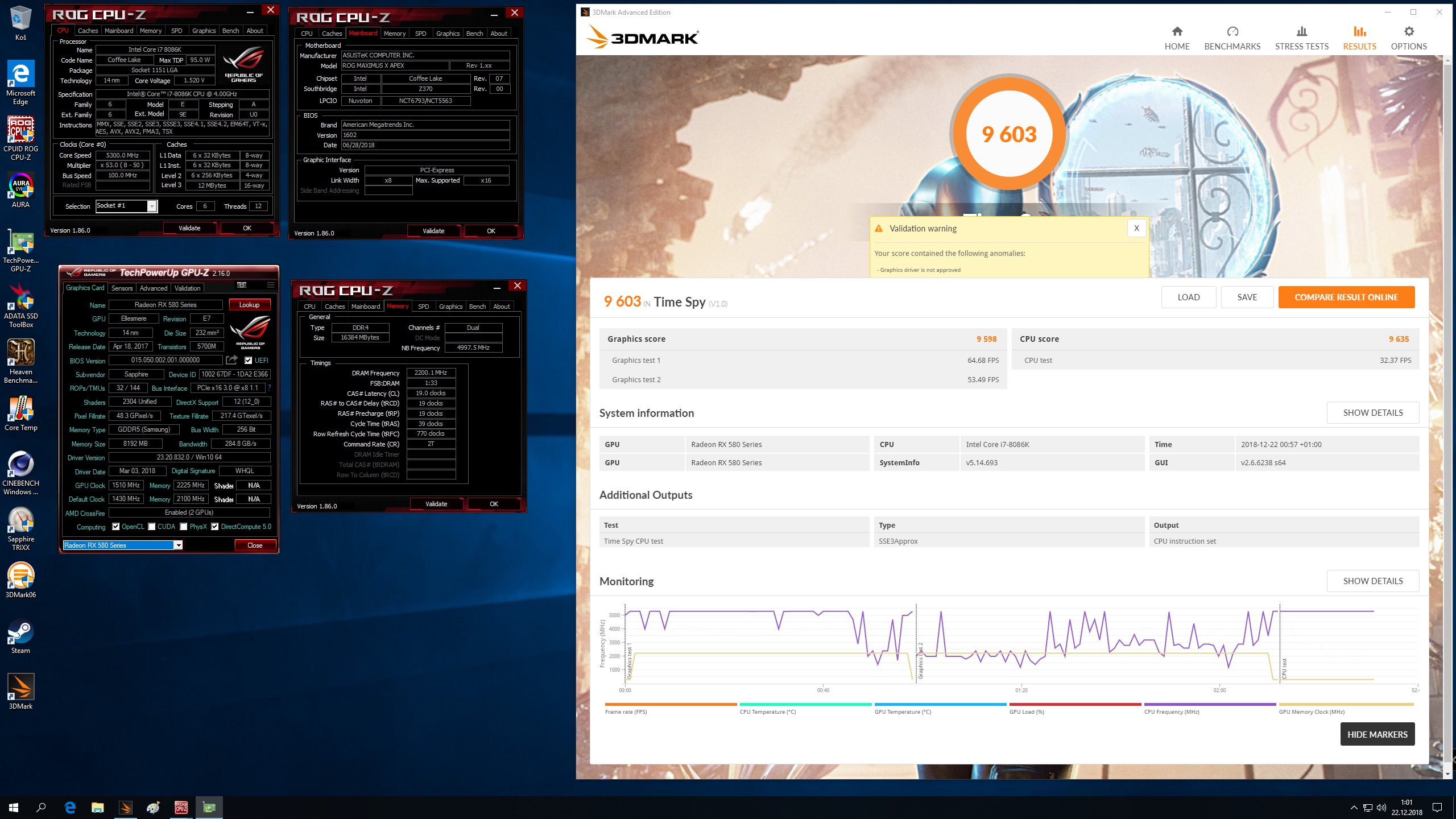
Task: Toggle CPU Temperature graph legend
Action: (805, 708)
